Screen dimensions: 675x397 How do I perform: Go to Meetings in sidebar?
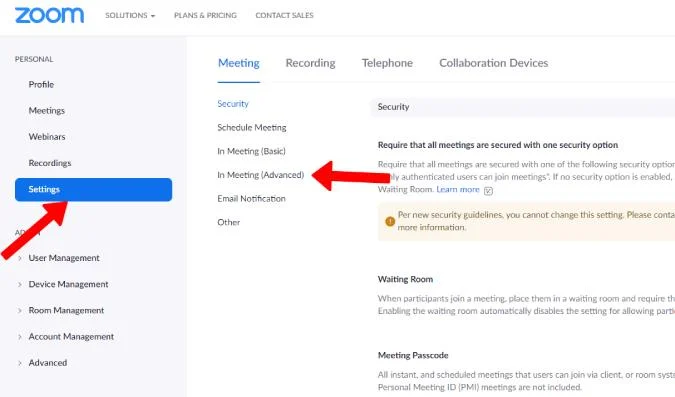pyautogui.click(x=46, y=111)
